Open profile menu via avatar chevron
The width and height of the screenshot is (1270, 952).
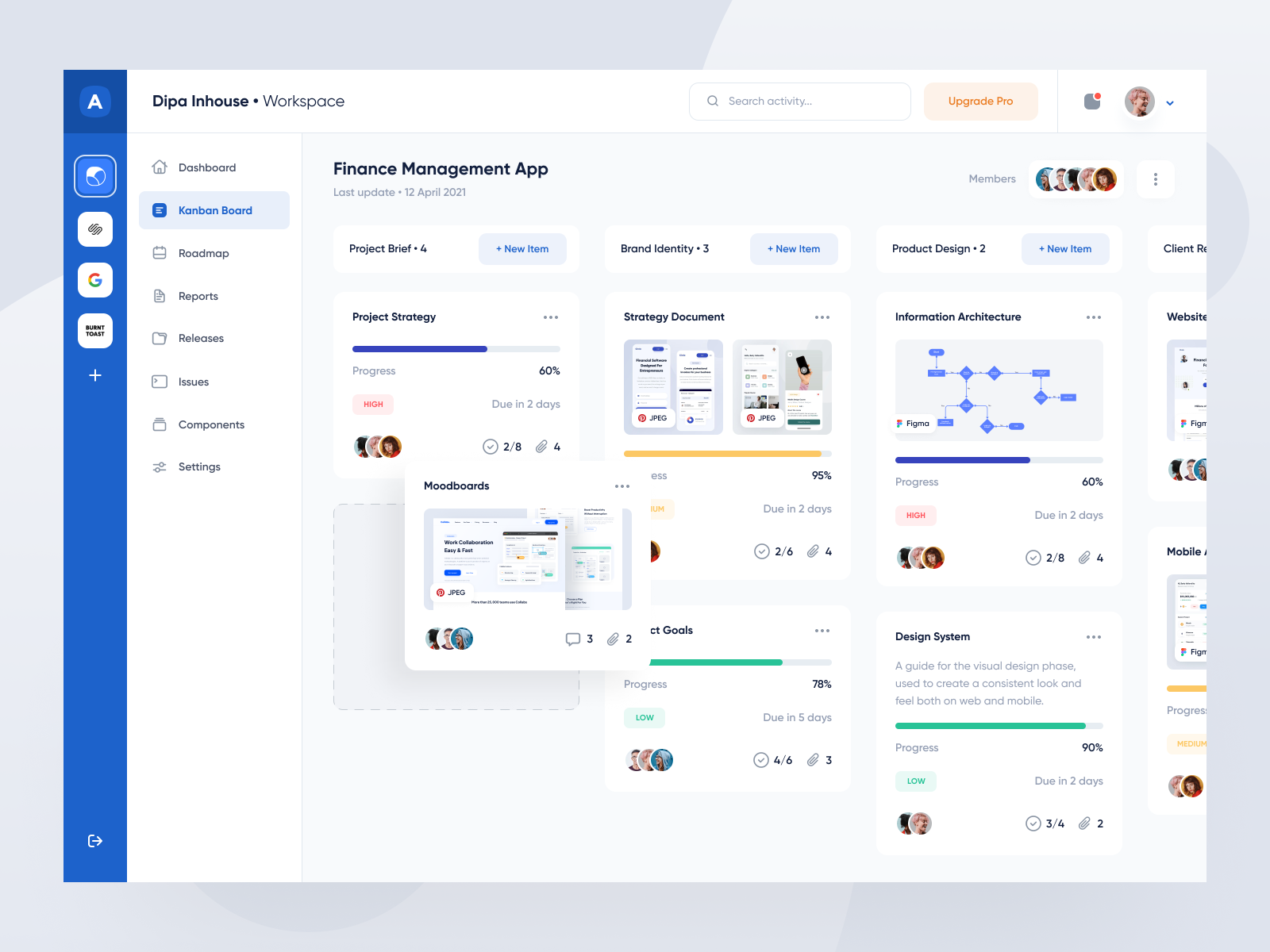click(1170, 102)
